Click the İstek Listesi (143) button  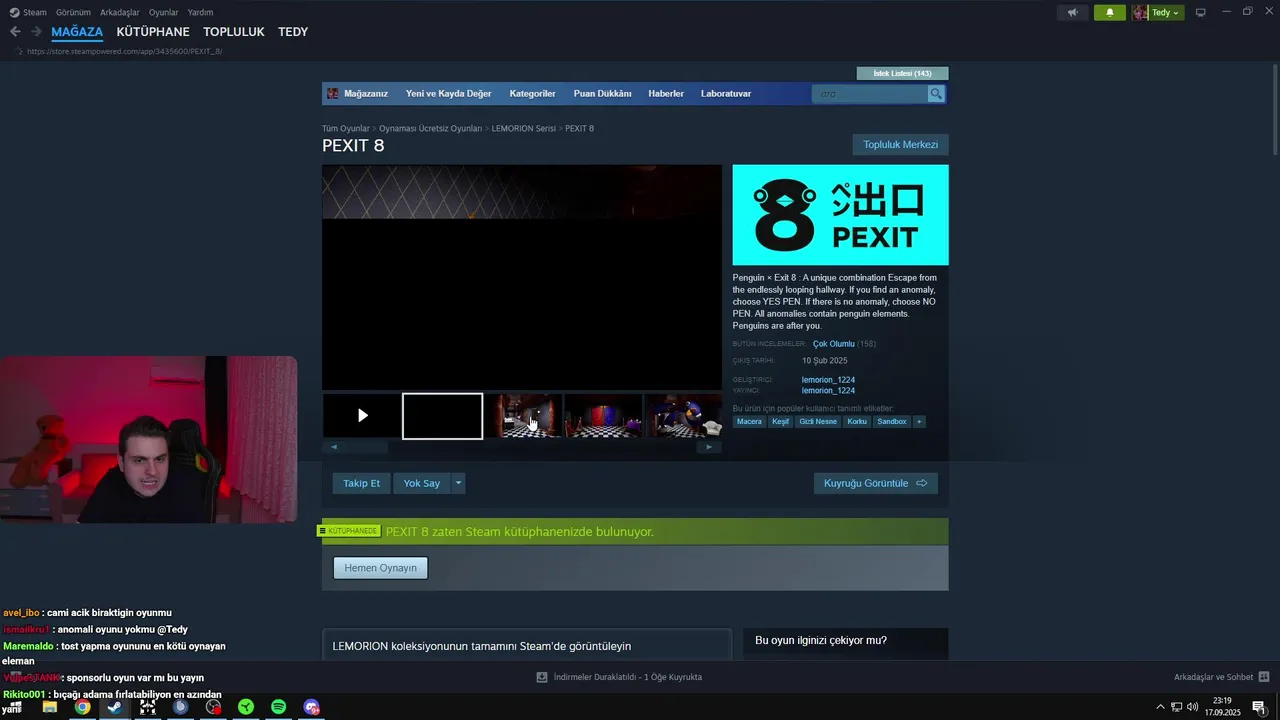(x=902, y=73)
